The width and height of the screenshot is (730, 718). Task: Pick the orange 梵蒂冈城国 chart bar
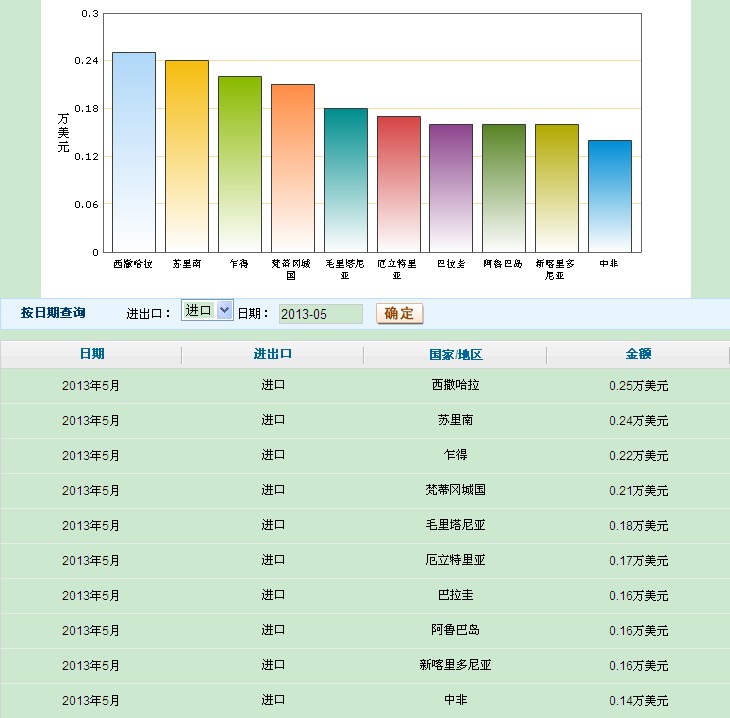click(293, 168)
